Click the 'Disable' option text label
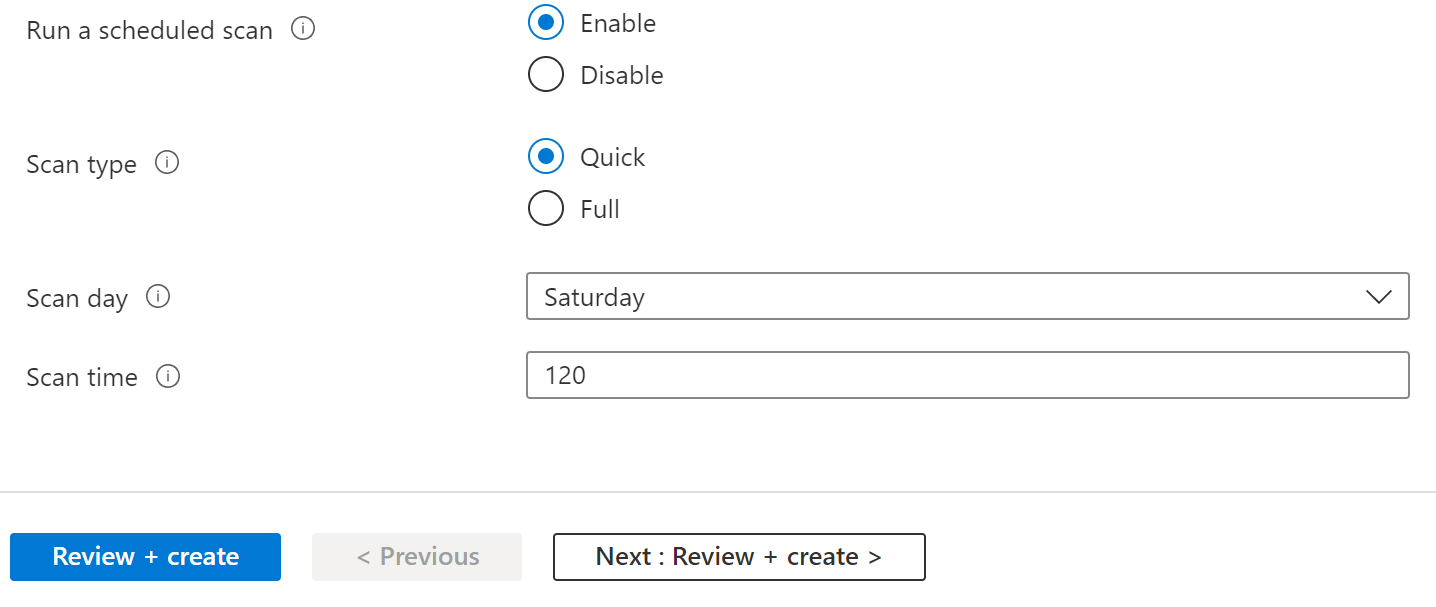1436x607 pixels. pos(622,76)
